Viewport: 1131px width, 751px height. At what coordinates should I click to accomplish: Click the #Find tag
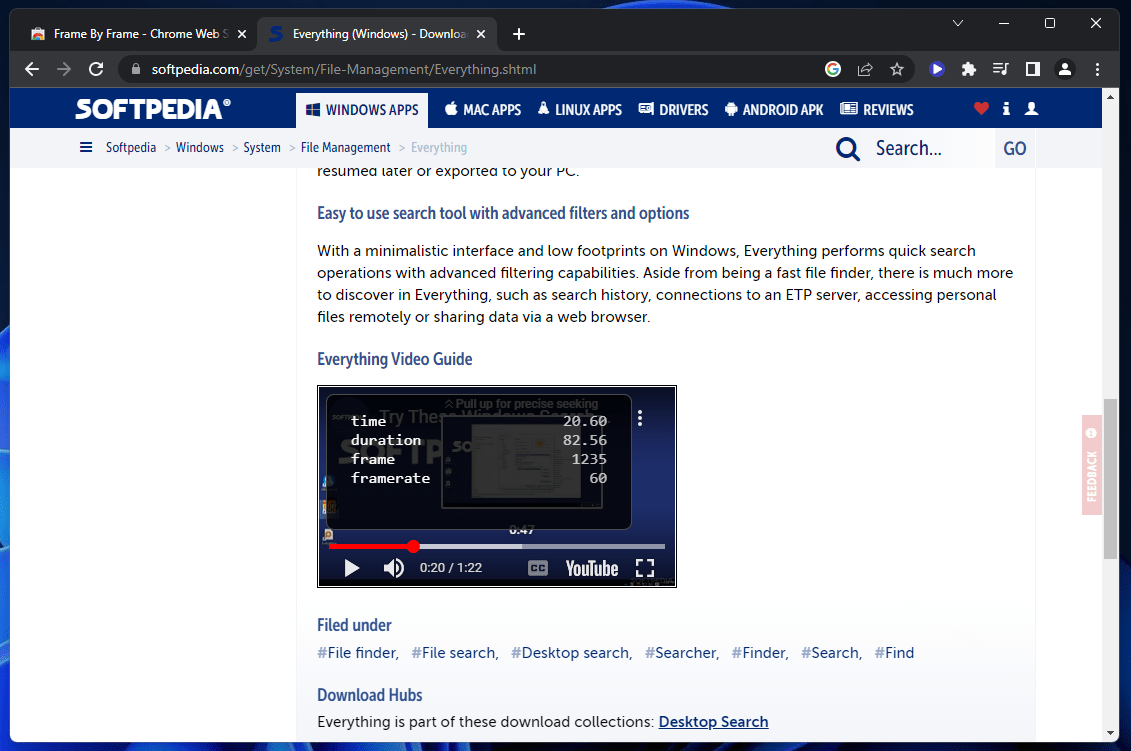coord(894,653)
